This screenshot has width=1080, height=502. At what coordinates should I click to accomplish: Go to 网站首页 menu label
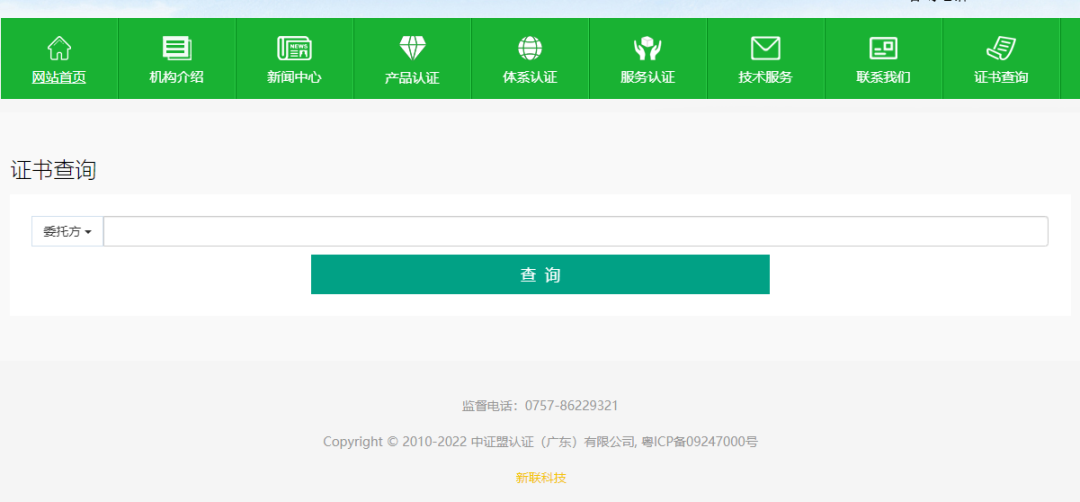[59, 77]
